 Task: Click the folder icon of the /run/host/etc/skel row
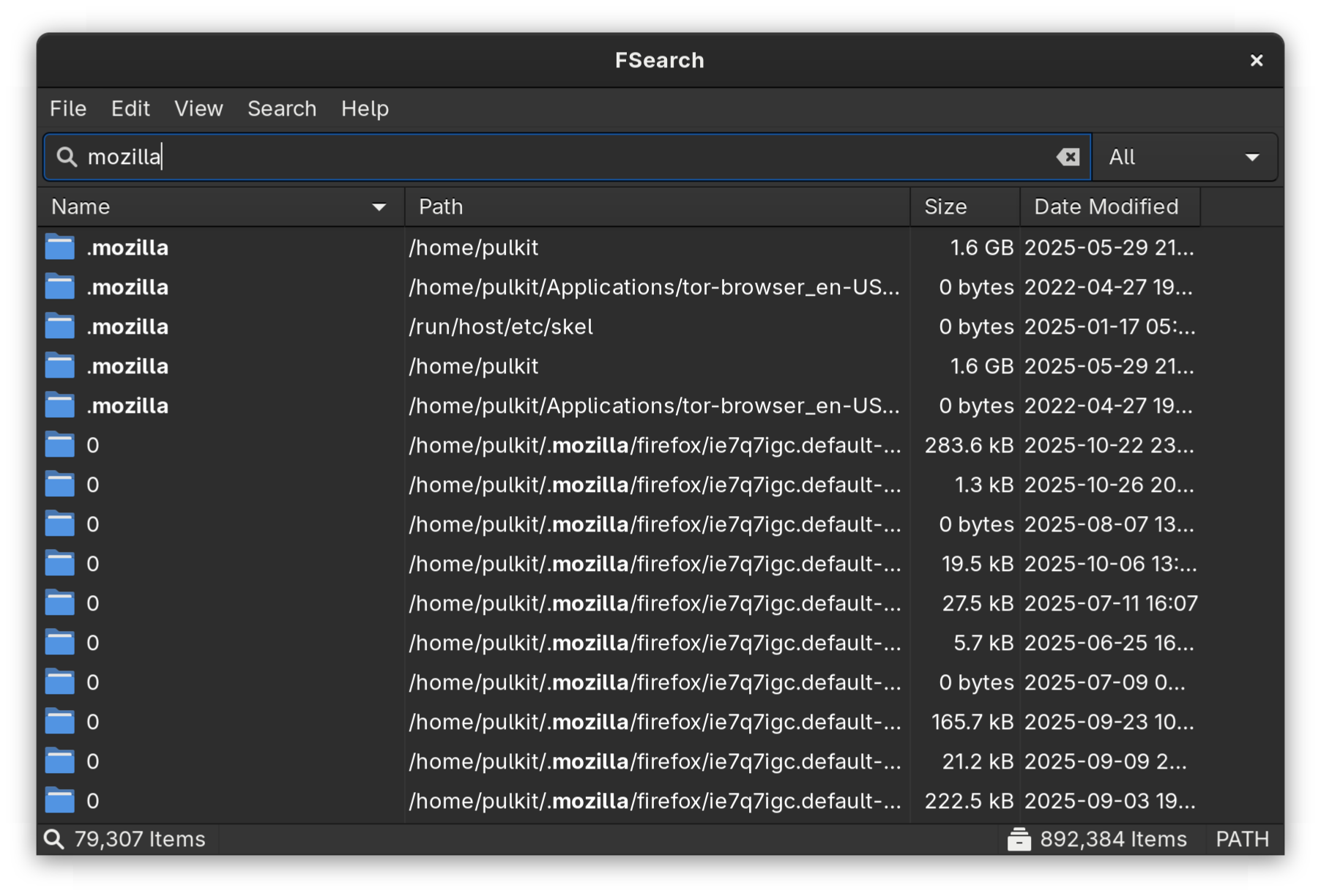tap(59, 326)
